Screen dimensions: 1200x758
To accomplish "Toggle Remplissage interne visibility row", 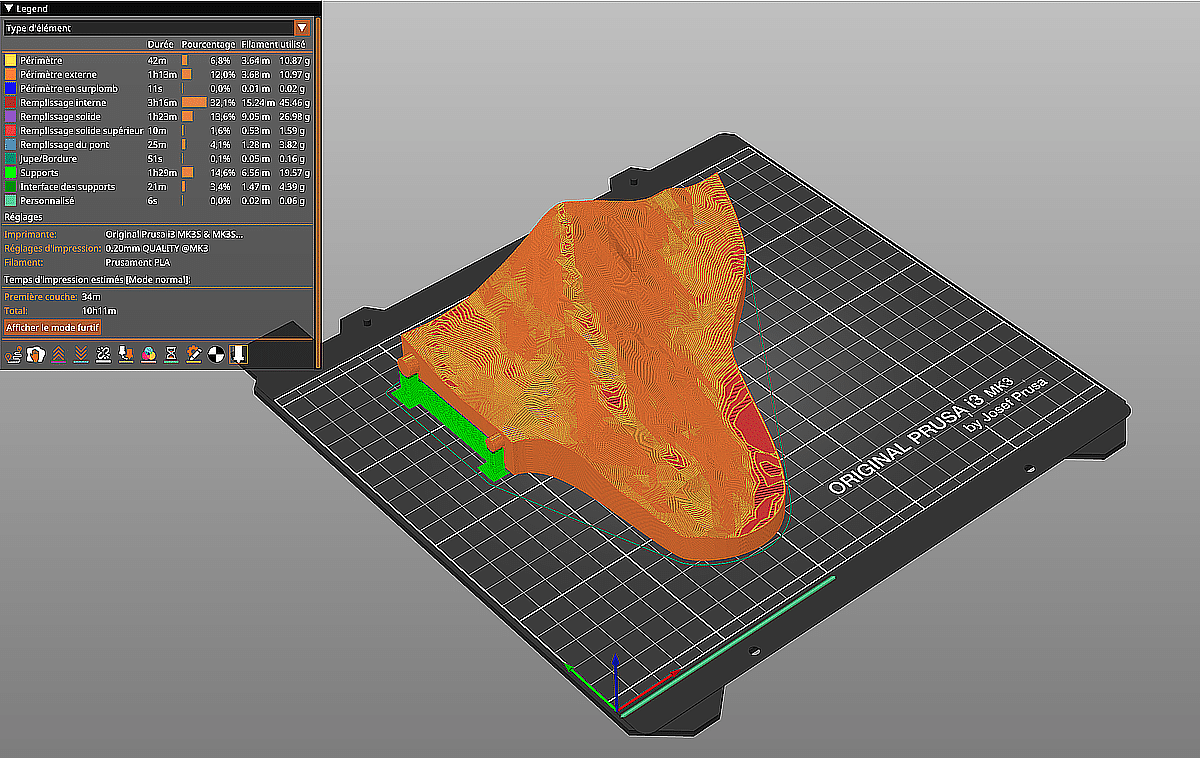I will pyautogui.click(x=62, y=103).
